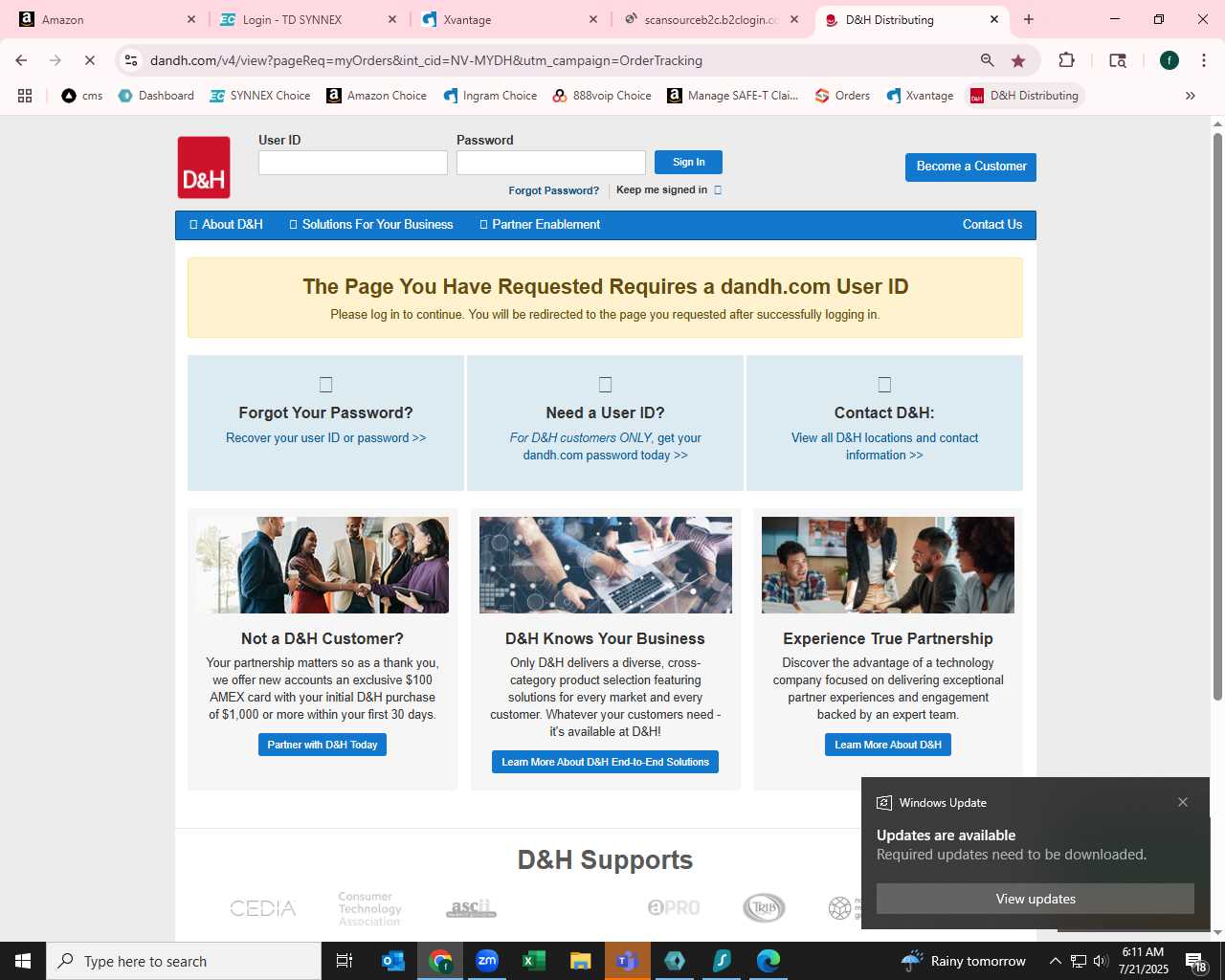Open View all D&H locations link
The height and width of the screenshot is (980, 1225).
[884, 447]
